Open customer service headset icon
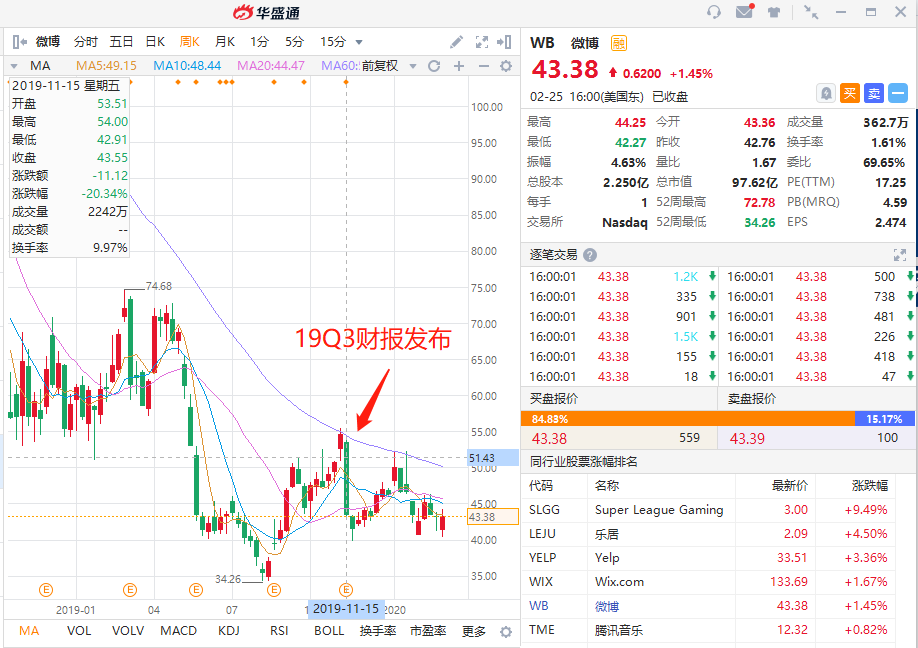Screen dimensions: 918x648 [714, 12]
